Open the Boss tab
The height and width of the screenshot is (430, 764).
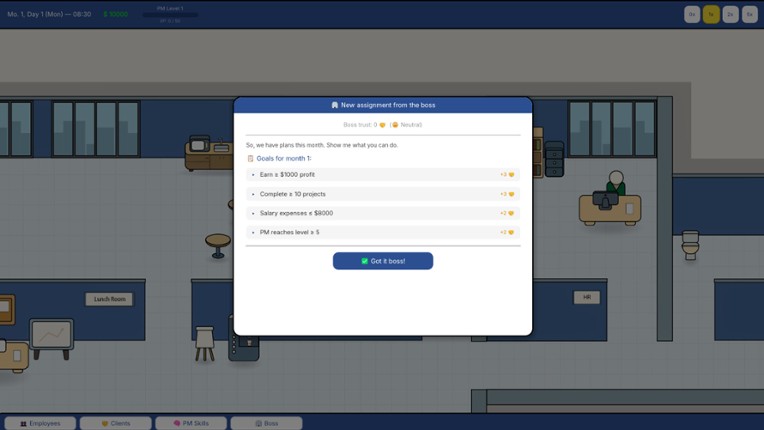(x=267, y=423)
